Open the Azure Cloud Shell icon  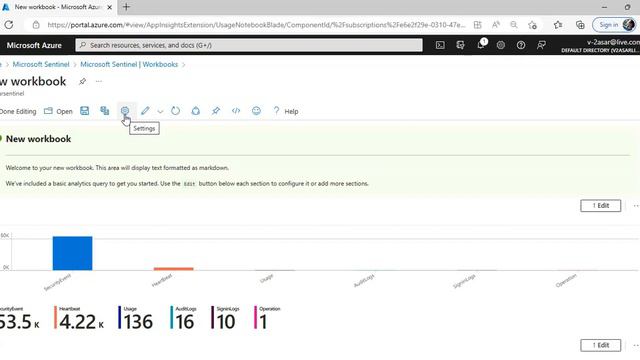440,45
